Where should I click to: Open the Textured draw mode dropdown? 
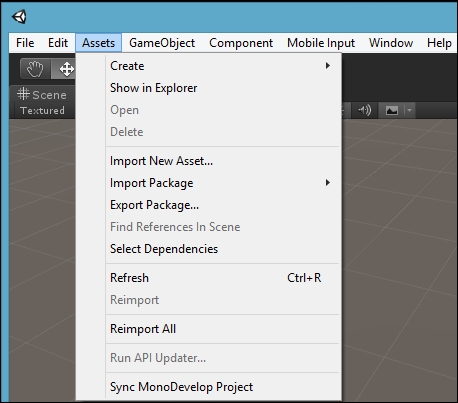pos(42,110)
